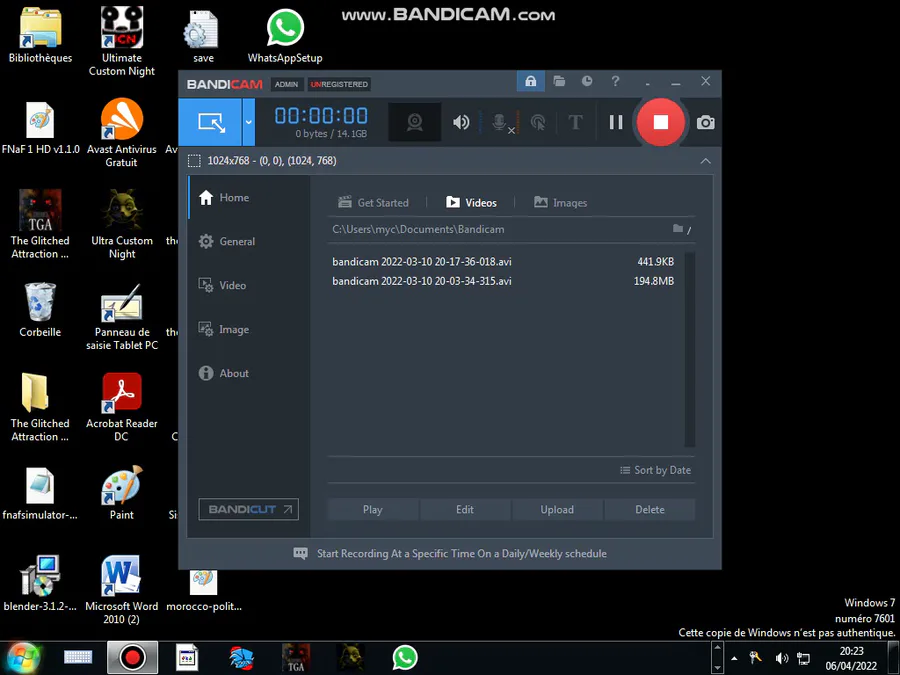Select the blender-3.1.2 installer icon
This screenshot has width=900, height=675.
pyautogui.click(x=40, y=583)
